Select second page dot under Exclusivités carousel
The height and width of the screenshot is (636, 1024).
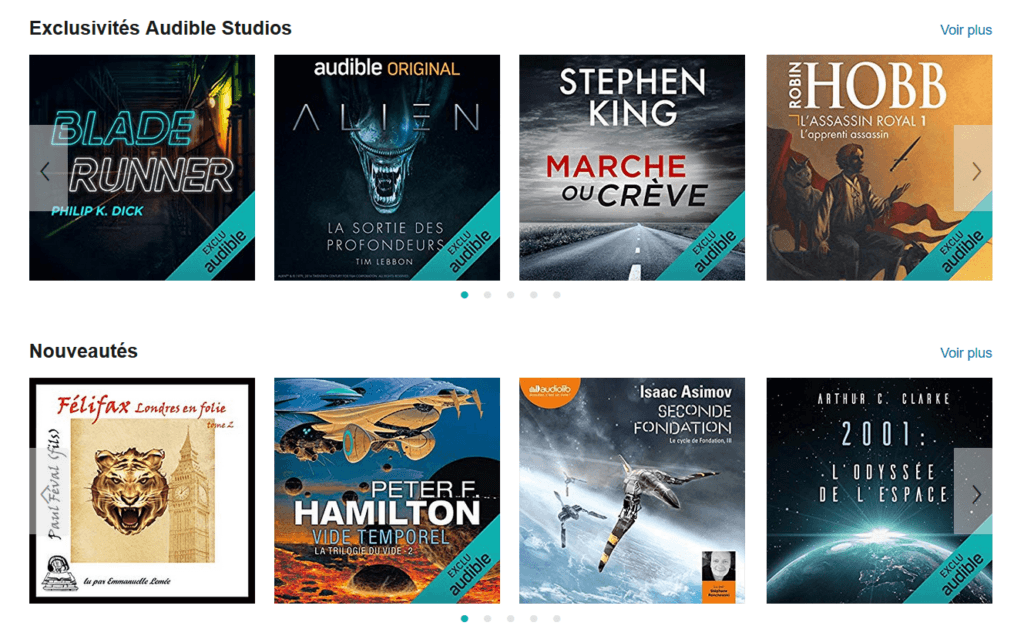[487, 295]
